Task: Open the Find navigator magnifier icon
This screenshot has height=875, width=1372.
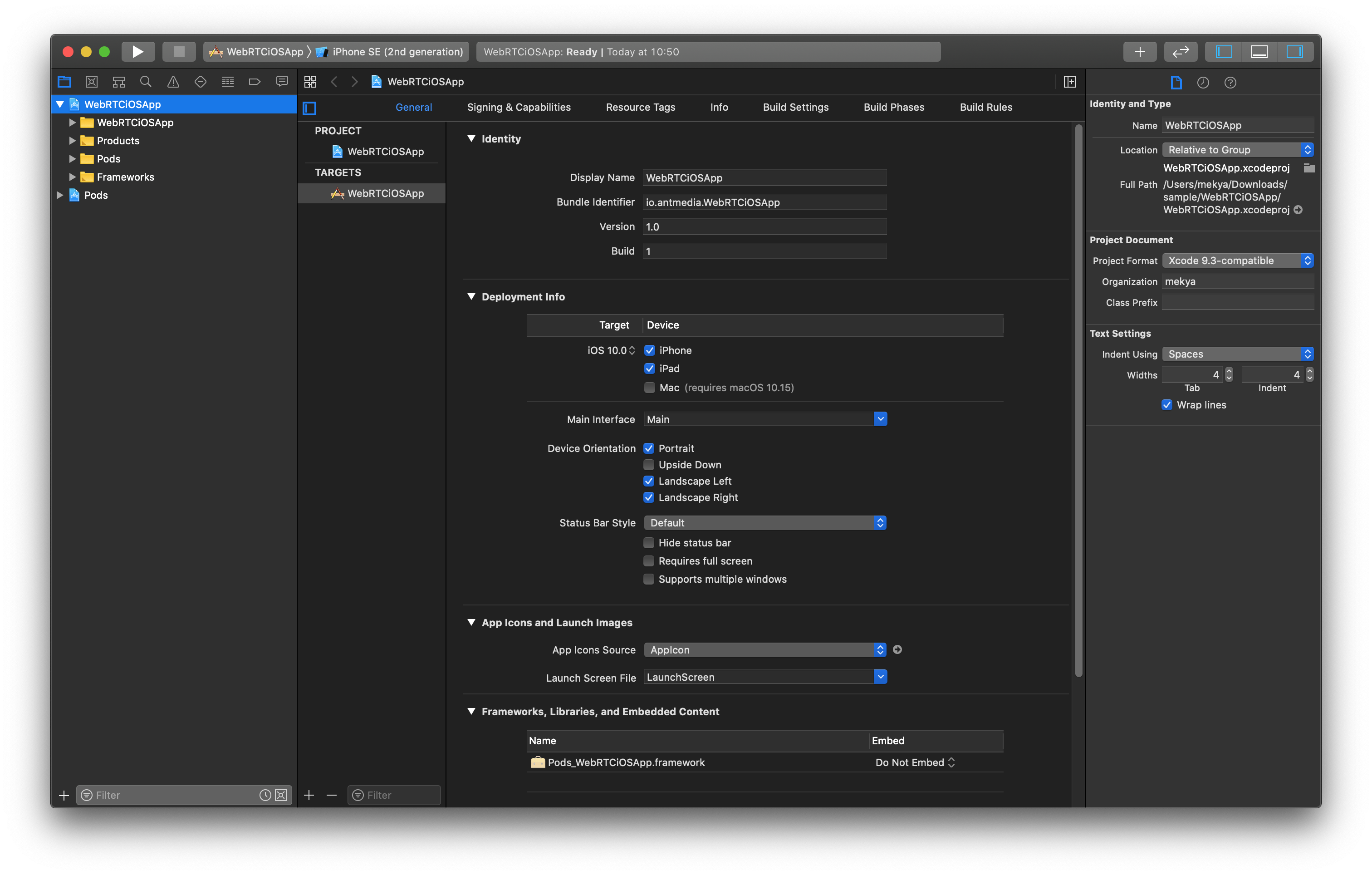Action: point(146,82)
